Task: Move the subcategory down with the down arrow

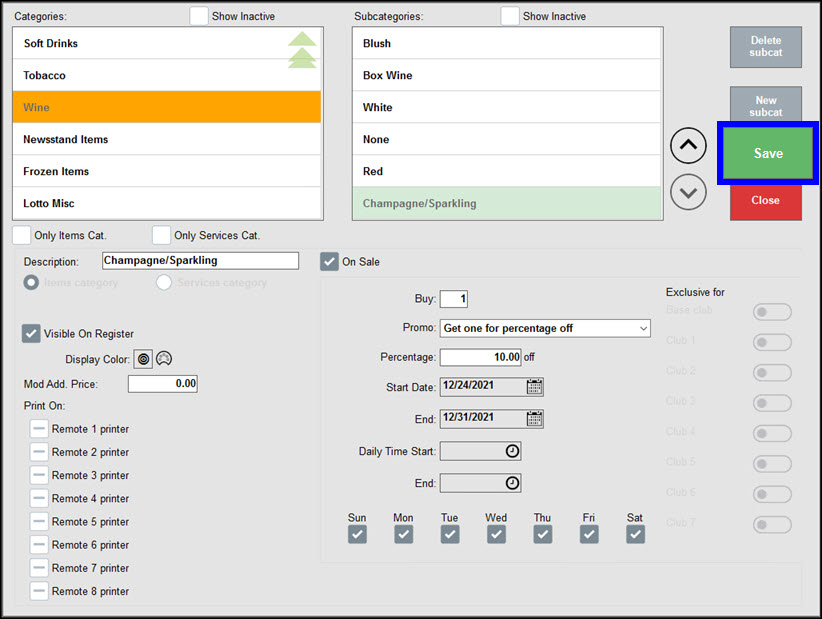Action: [688, 192]
